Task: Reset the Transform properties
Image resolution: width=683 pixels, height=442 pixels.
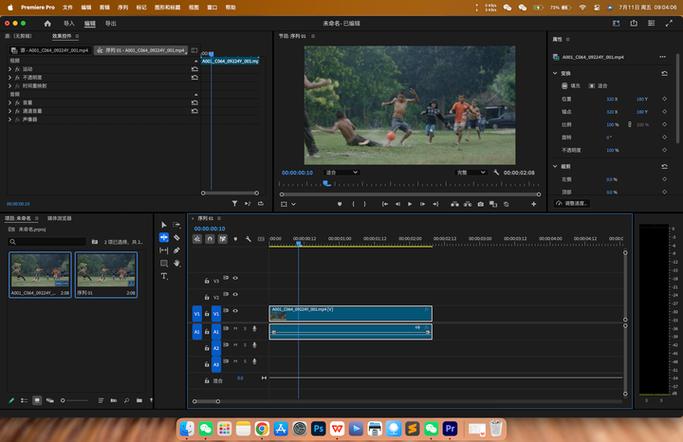Action: point(664,74)
